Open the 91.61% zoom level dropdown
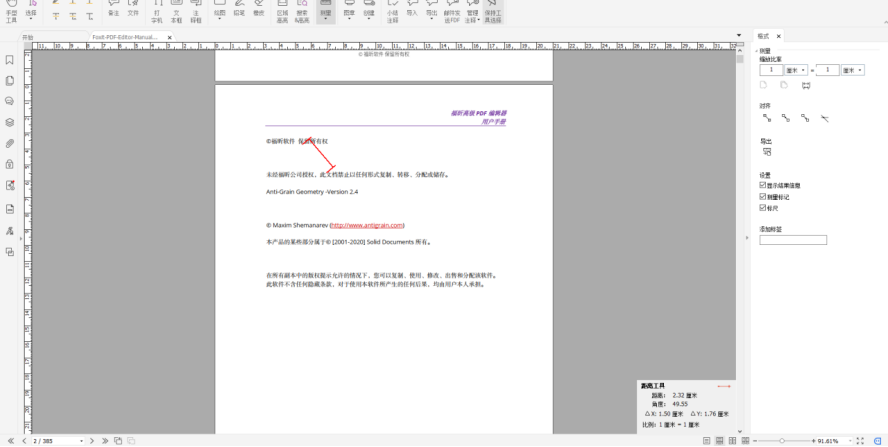Screen dimensions: 888x447 point(850,441)
